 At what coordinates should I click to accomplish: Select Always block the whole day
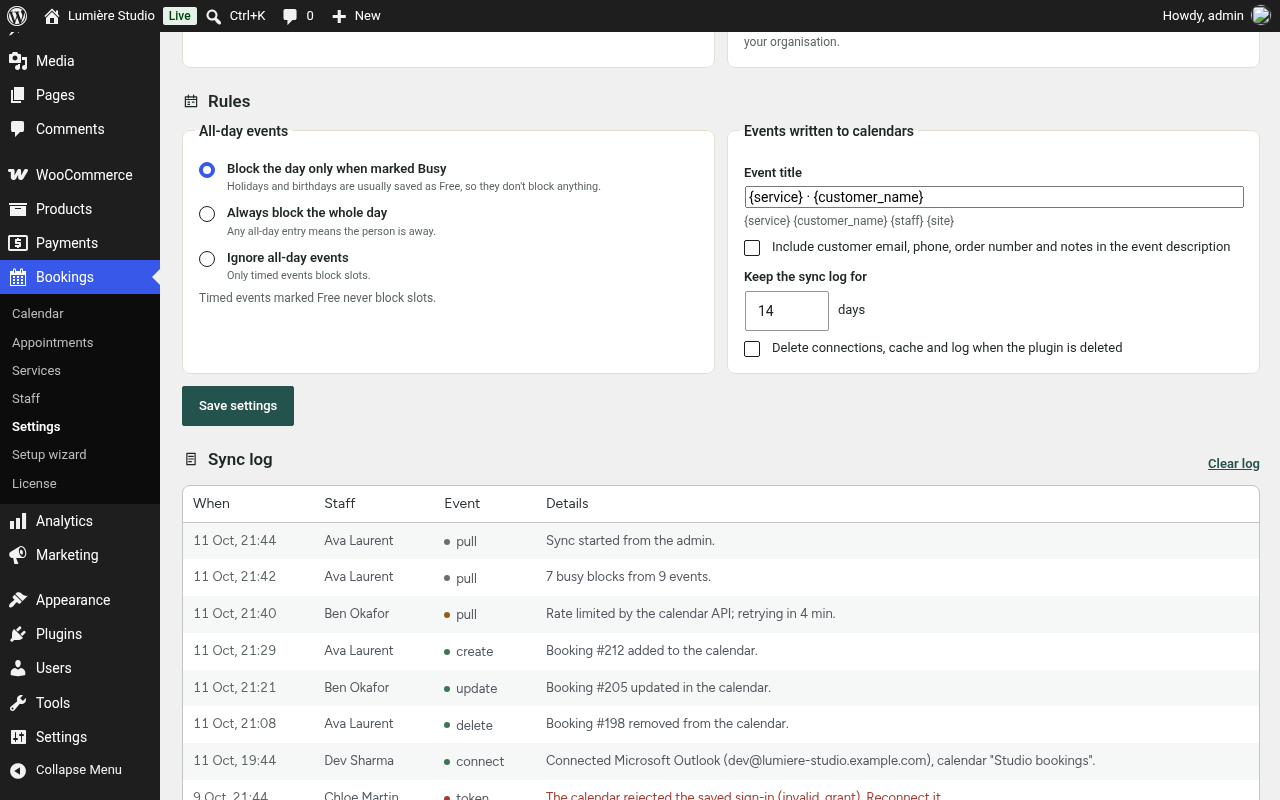click(207, 214)
